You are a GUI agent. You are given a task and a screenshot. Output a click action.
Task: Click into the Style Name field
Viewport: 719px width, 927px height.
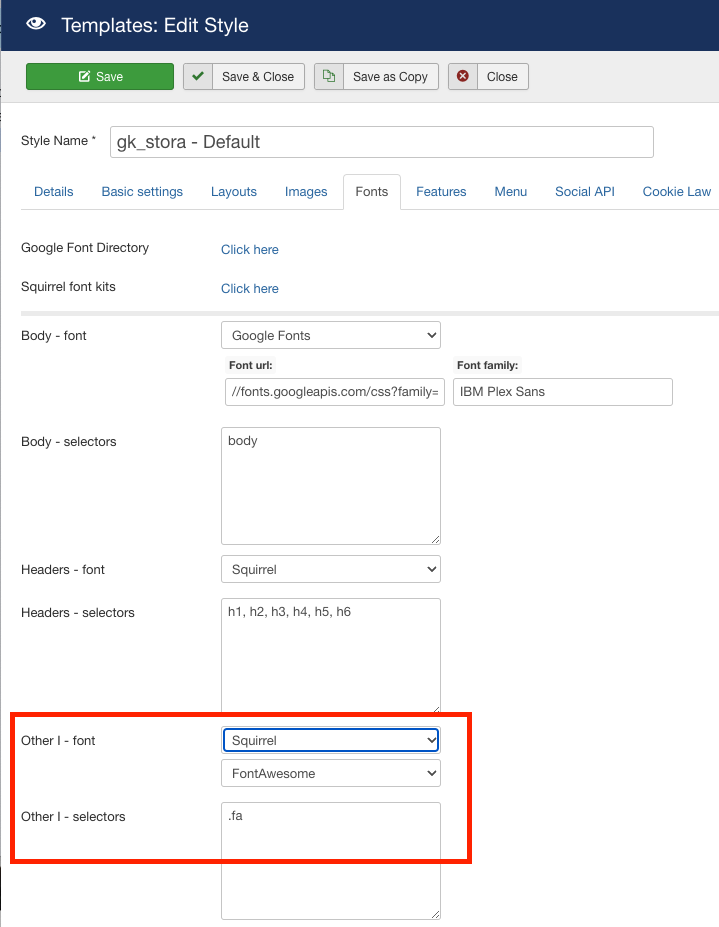(x=381, y=142)
